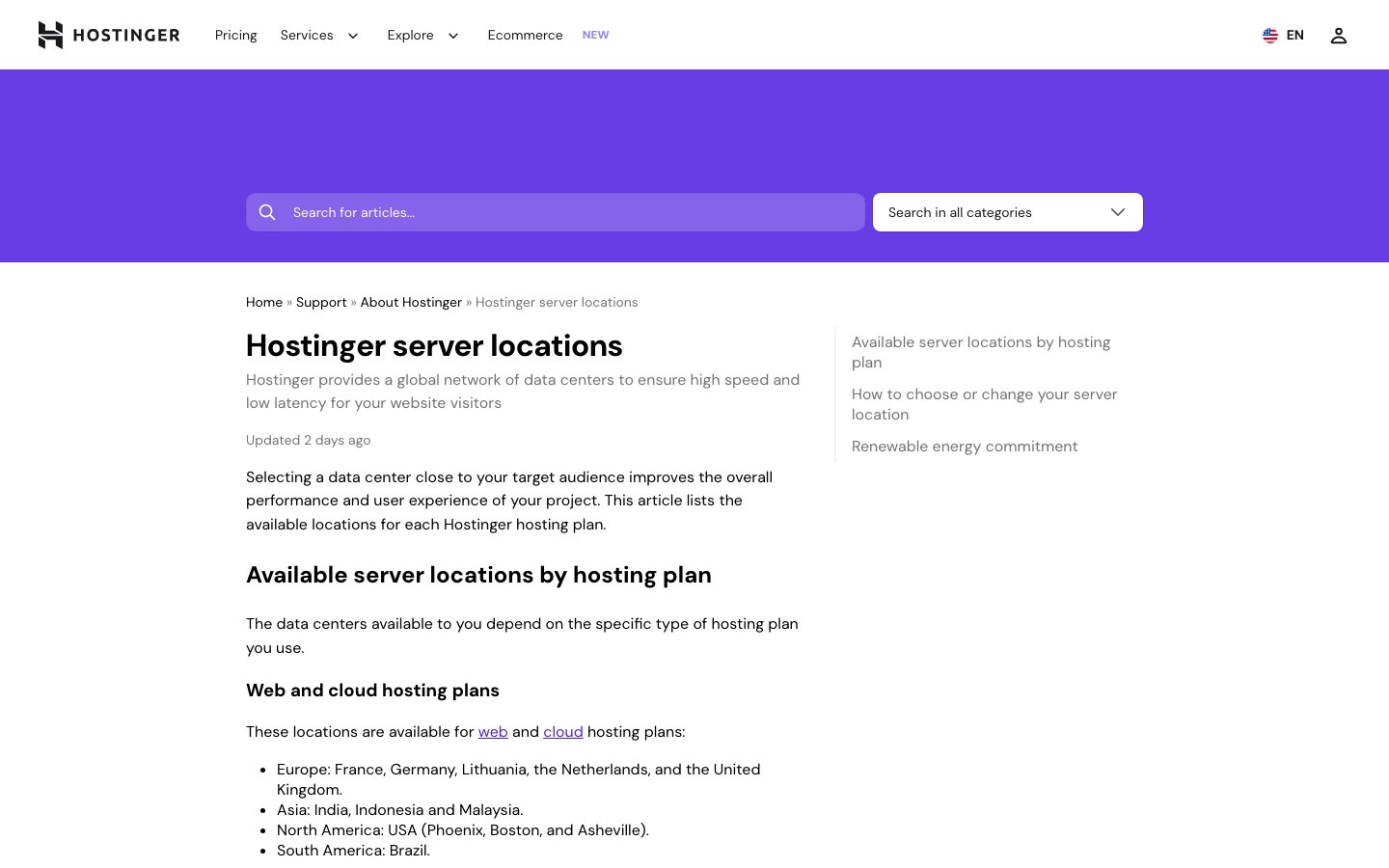Switch language via EN selector

(x=1294, y=35)
